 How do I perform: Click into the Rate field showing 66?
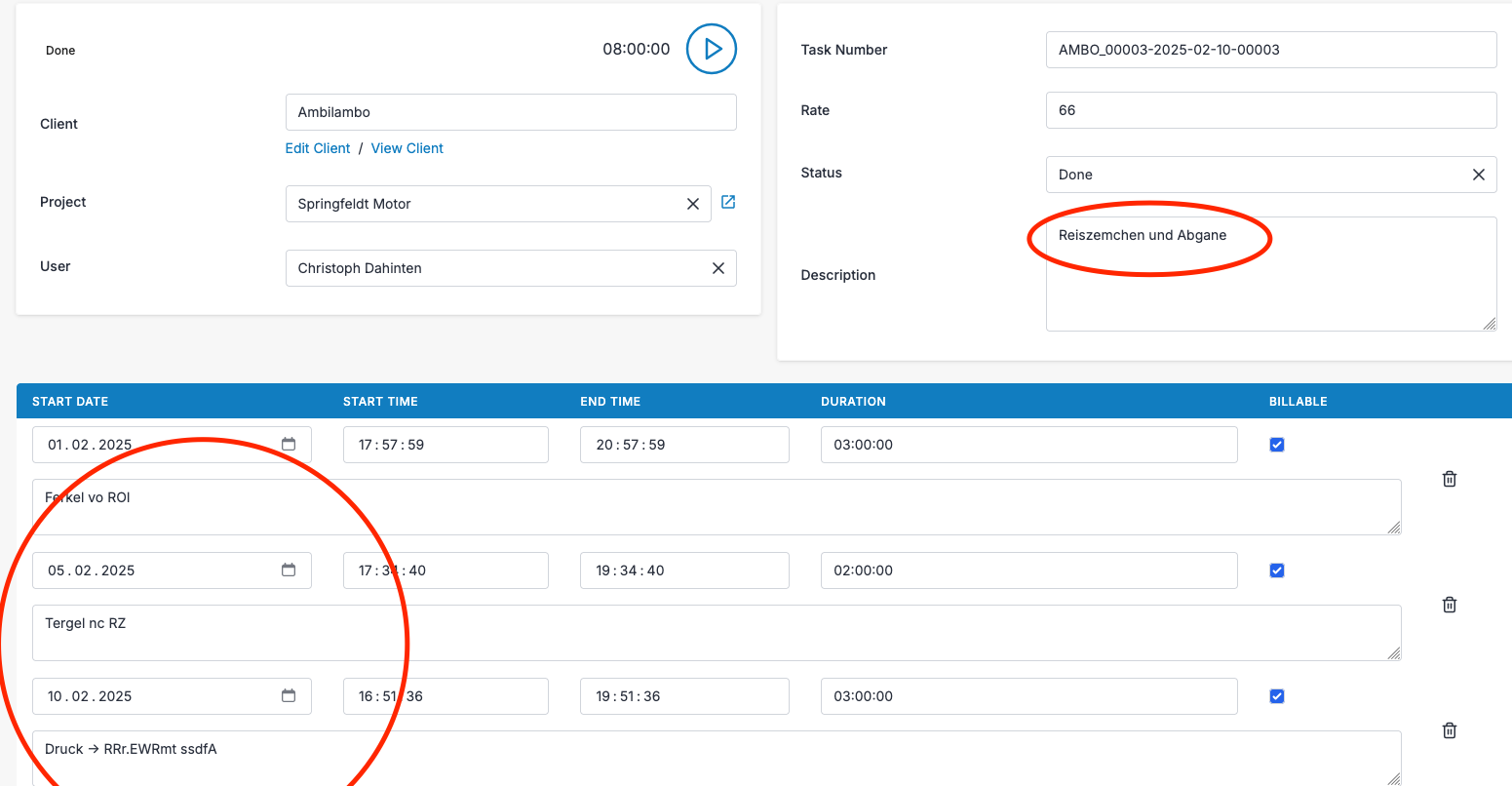tap(1269, 110)
